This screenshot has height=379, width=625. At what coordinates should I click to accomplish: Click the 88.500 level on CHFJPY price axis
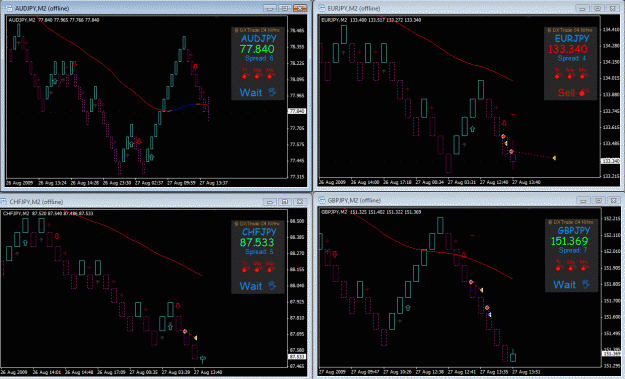coord(297,221)
